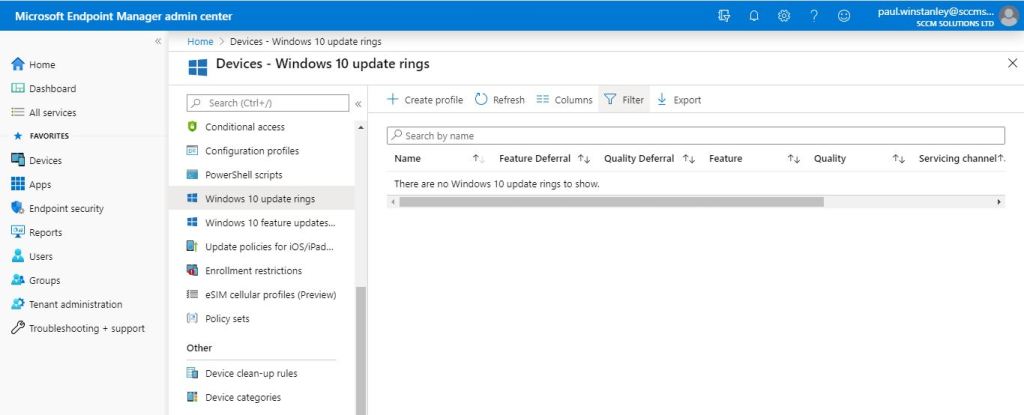Click the Tenant administration icon

(x=18, y=304)
